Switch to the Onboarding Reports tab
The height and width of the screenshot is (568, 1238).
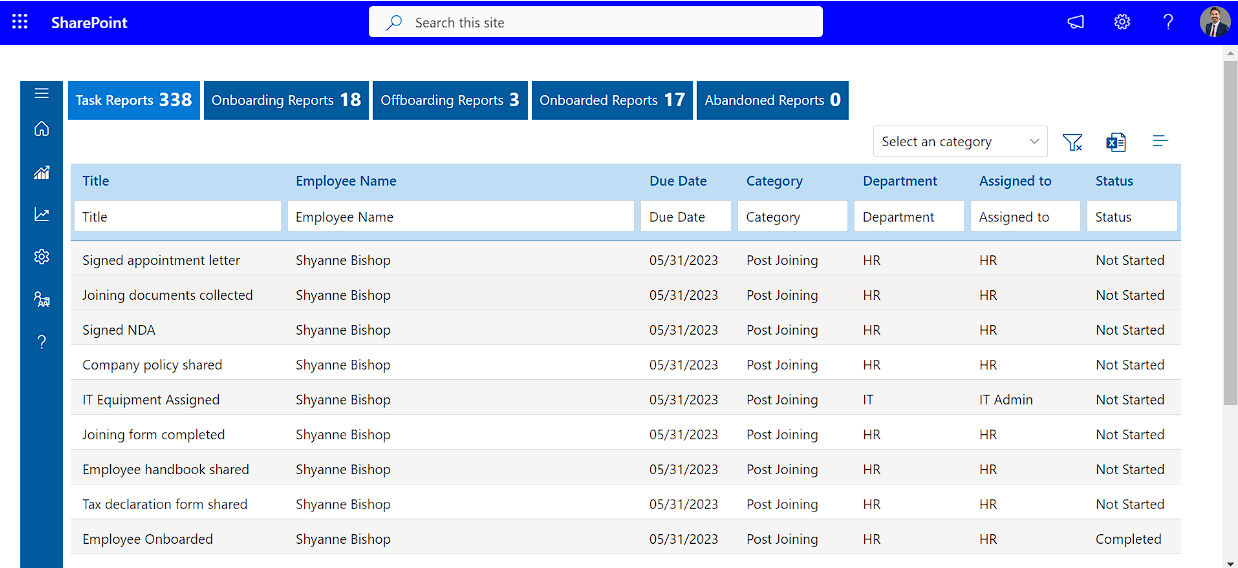[x=286, y=100]
